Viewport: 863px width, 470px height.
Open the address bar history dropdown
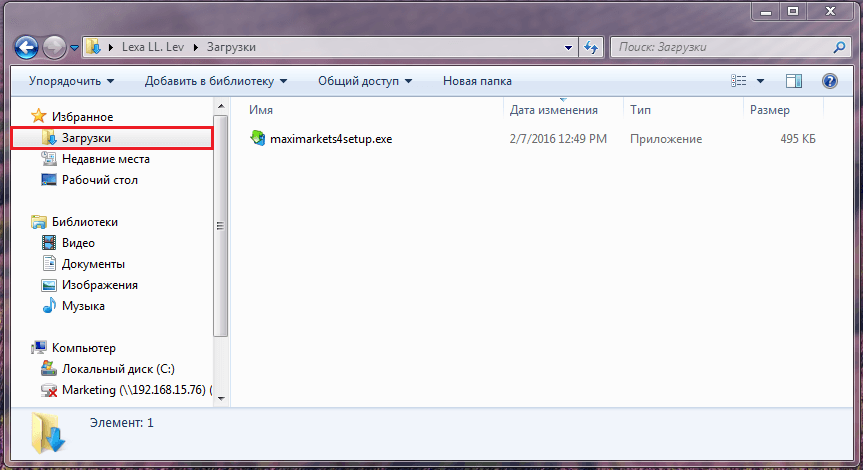(x=569, y=48)
